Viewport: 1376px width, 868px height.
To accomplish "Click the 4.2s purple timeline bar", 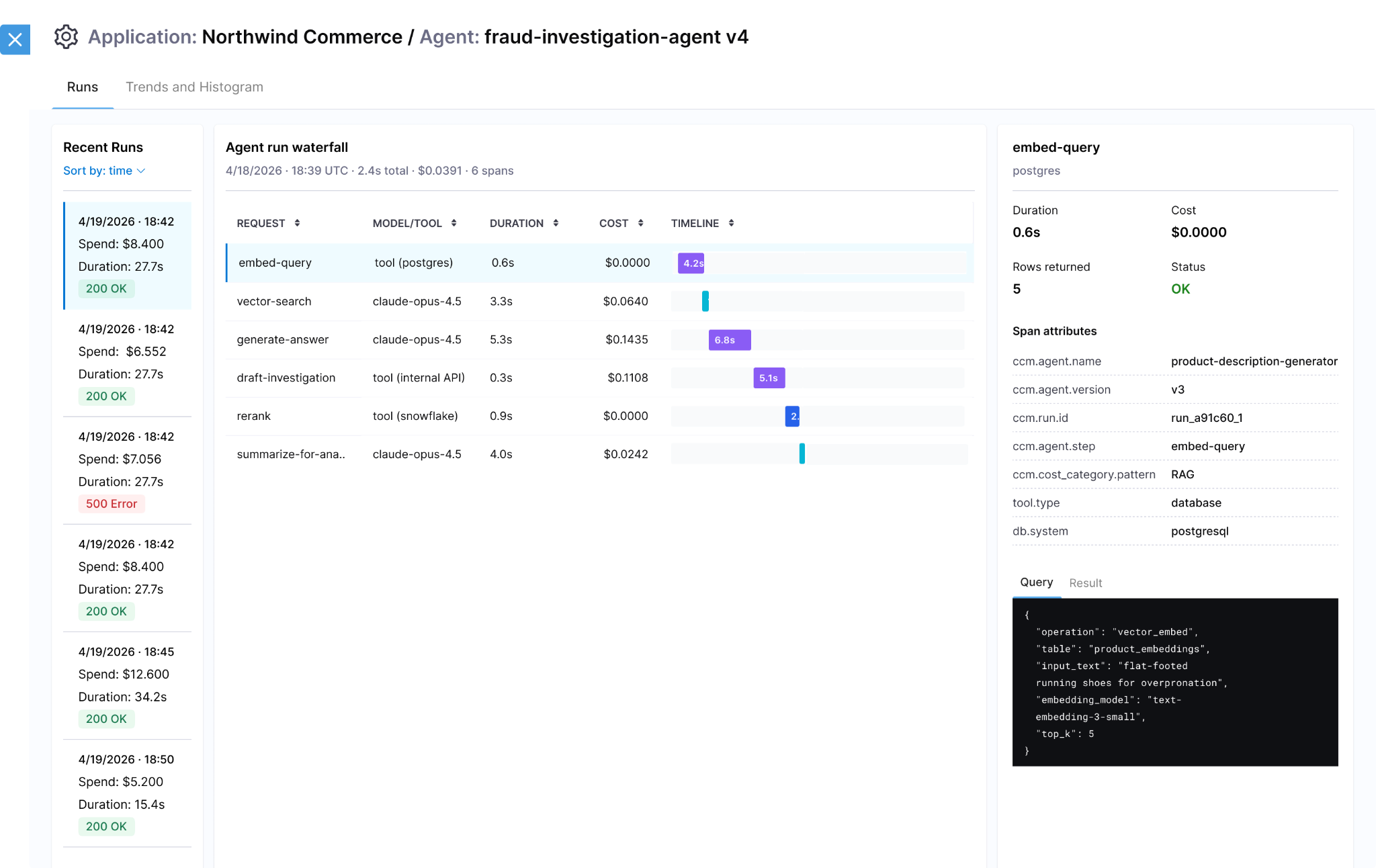I will [x=691, y=263].
